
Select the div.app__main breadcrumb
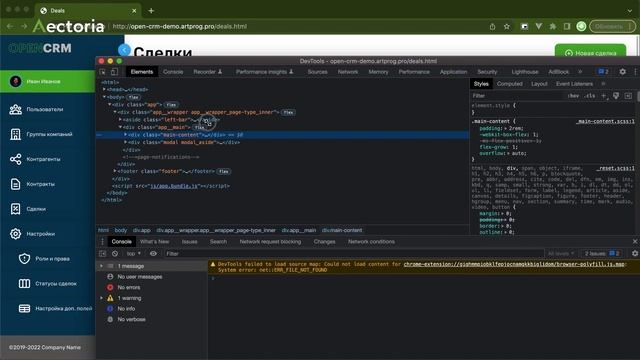pyautogui.click(x=299, y=230)
